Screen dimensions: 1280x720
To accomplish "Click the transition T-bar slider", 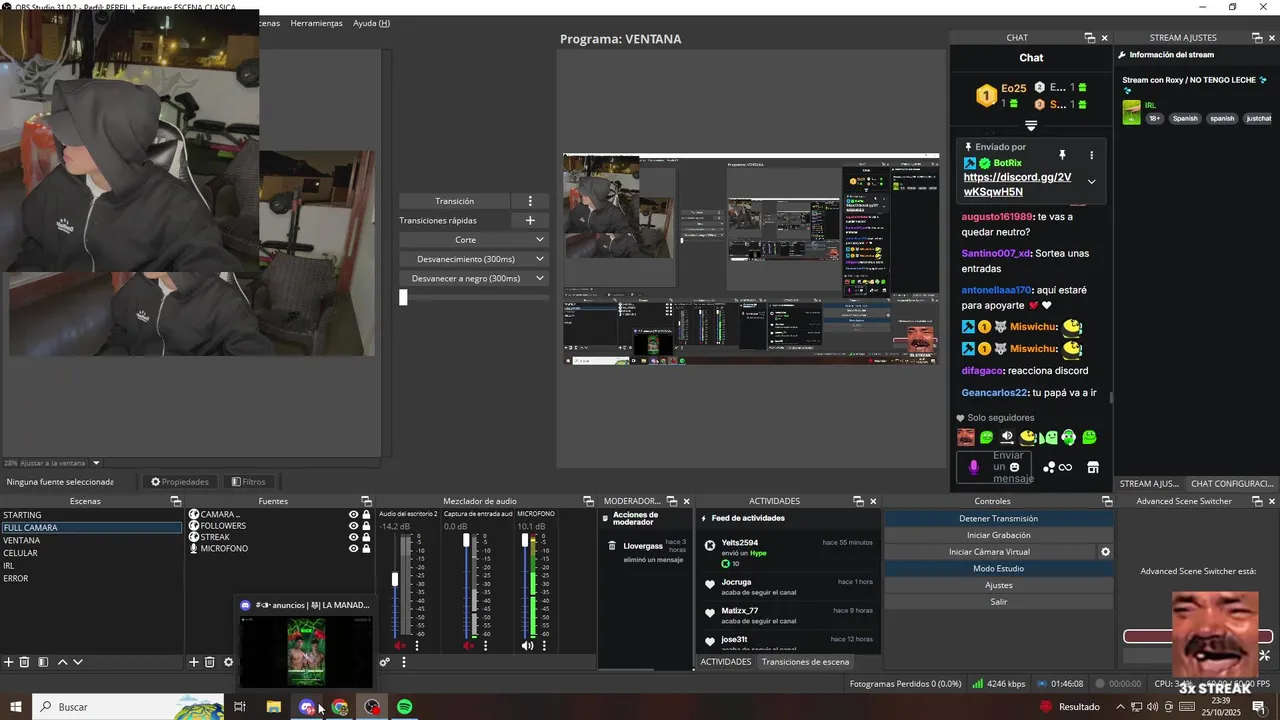I will pyautogui.click(x=403, y=297).
